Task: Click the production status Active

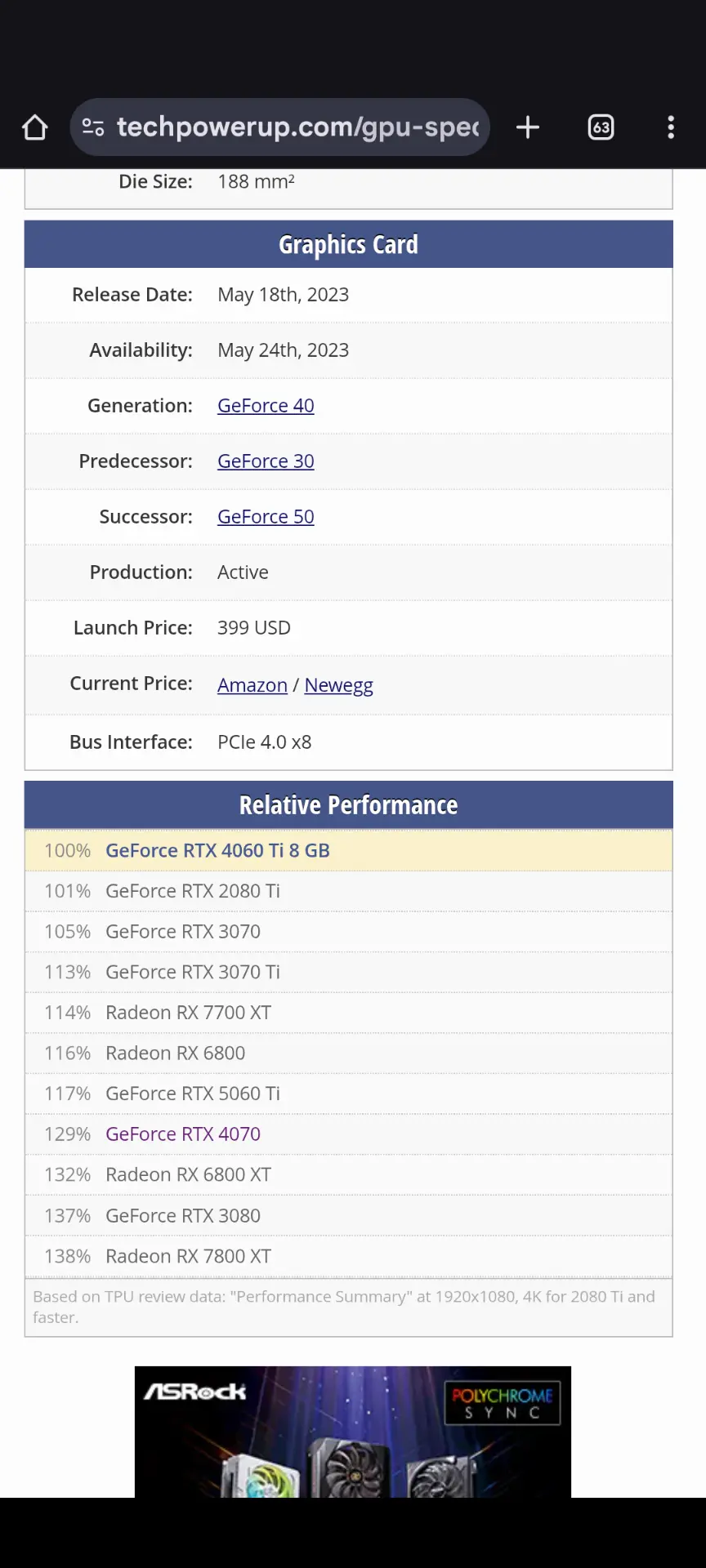Action: [x=243, y=572]
